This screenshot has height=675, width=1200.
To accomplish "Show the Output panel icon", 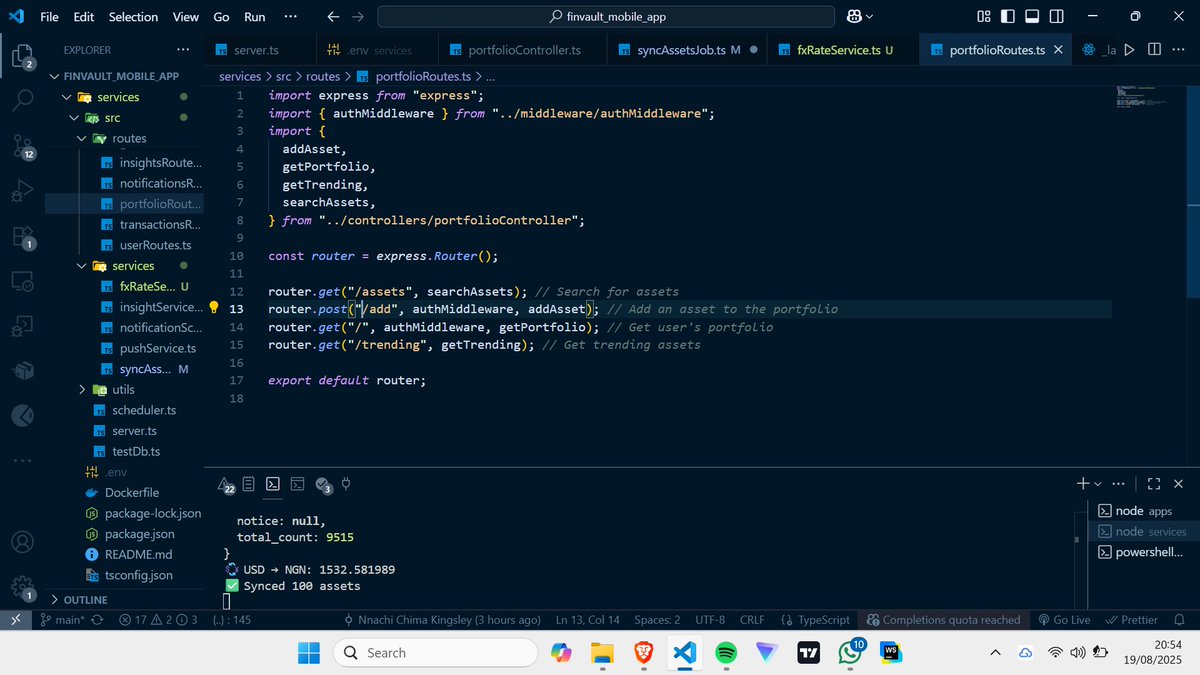I will tap(248, 484).
